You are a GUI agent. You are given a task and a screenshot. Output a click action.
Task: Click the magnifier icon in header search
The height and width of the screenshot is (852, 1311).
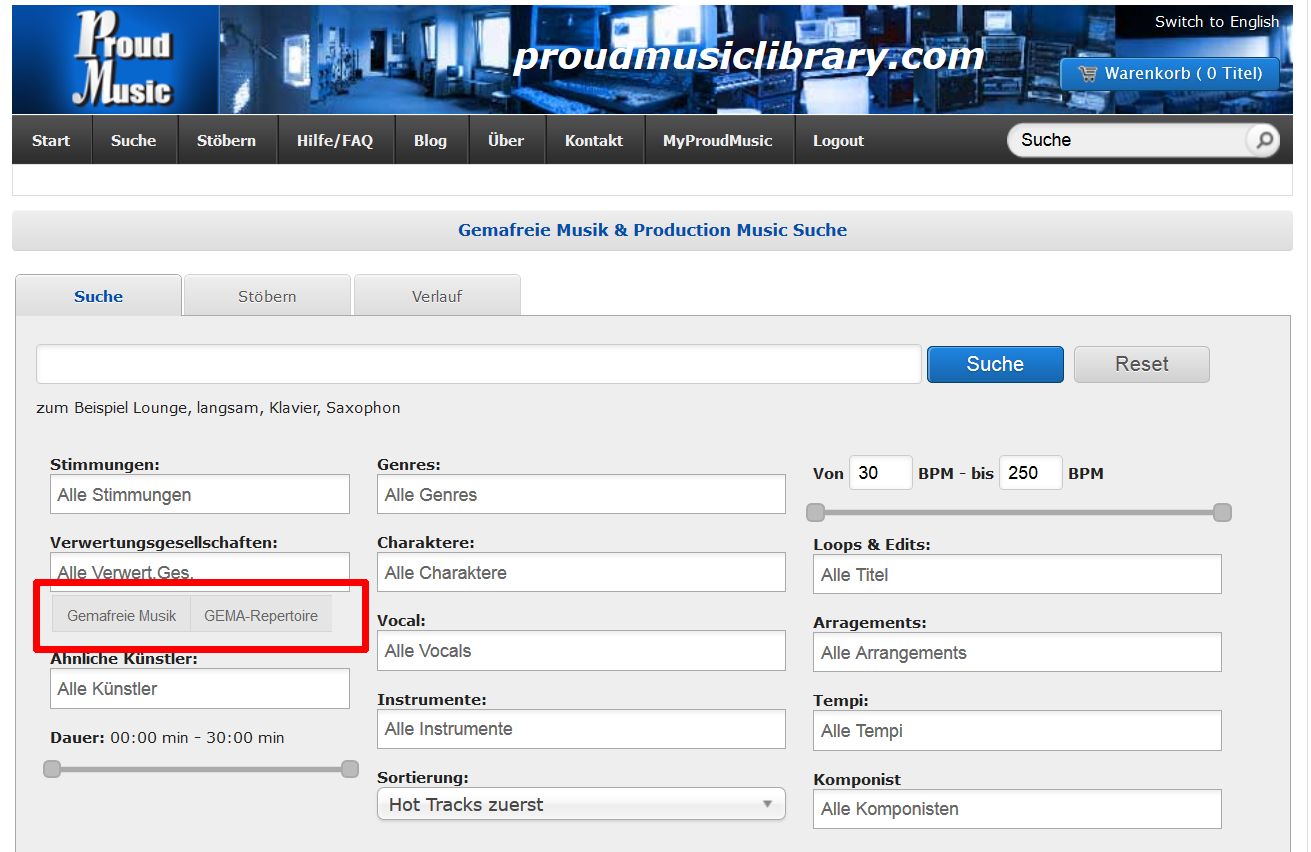pyautogui.click(x=1263, y=141)
